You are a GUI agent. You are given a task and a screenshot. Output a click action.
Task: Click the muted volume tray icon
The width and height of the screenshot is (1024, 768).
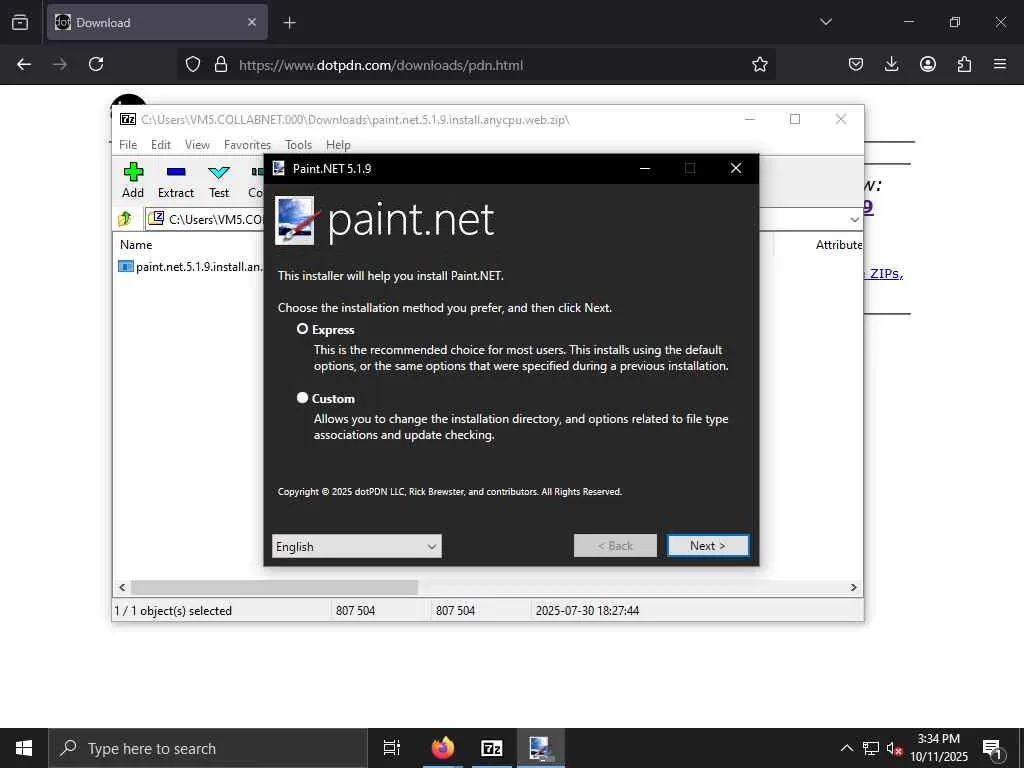[894, 748]
